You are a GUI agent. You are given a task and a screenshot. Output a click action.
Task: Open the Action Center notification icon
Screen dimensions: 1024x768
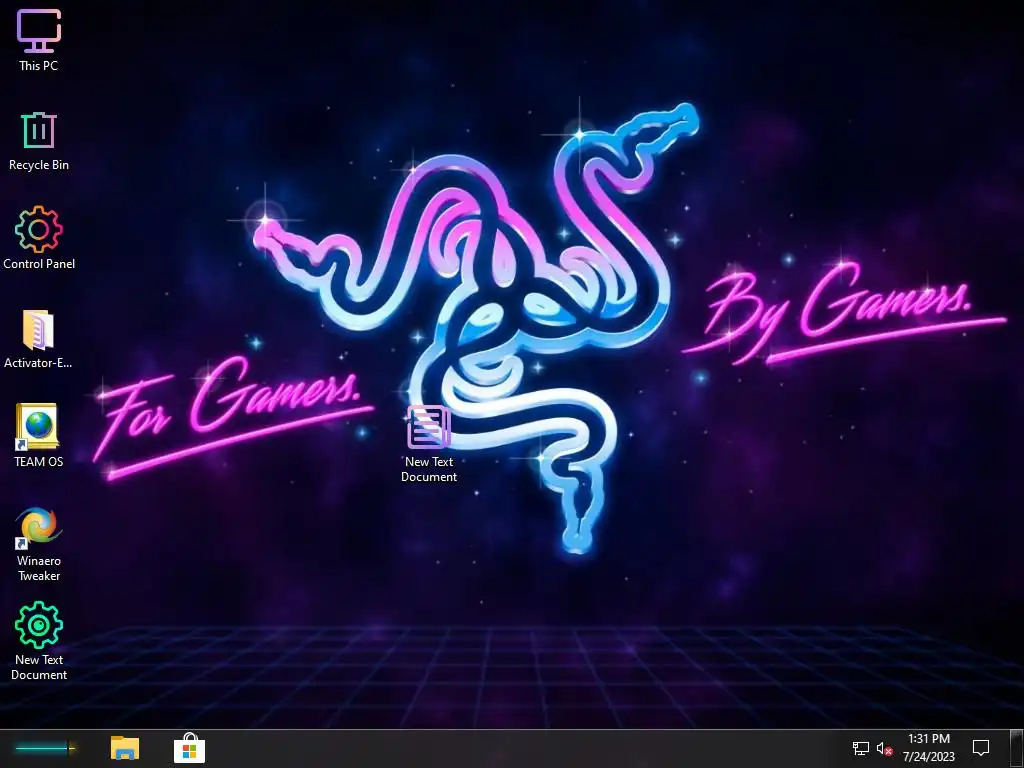[x=981, y=748]
